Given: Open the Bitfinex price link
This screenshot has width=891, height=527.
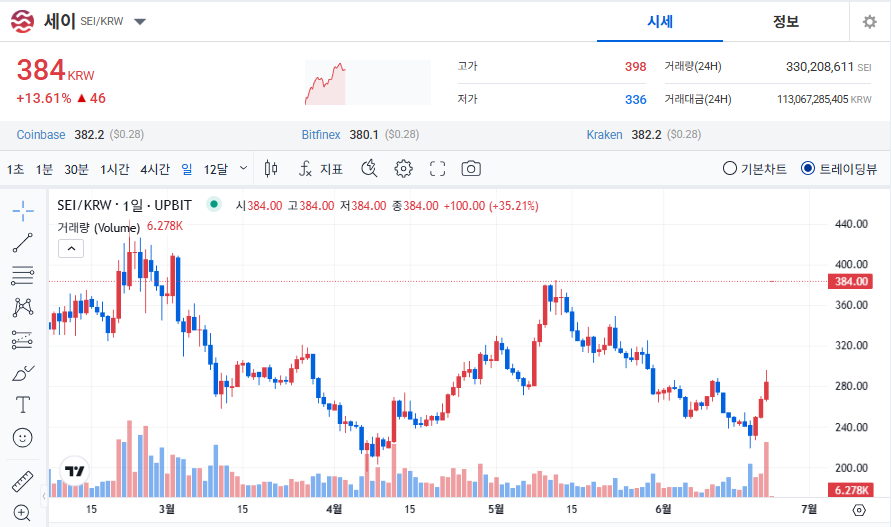Looking at the screenshot, I should point(321,135).
